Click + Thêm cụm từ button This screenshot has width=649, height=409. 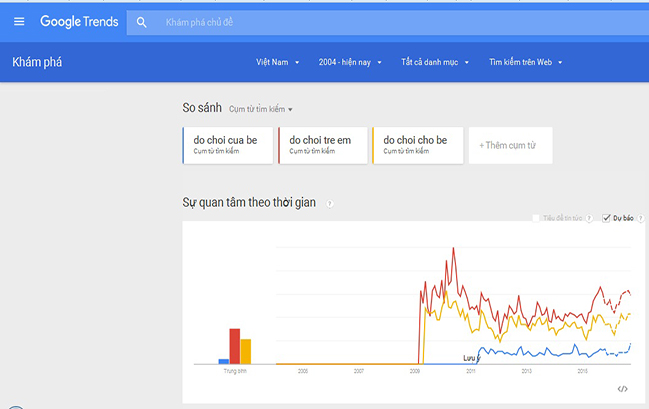[510, 145]
